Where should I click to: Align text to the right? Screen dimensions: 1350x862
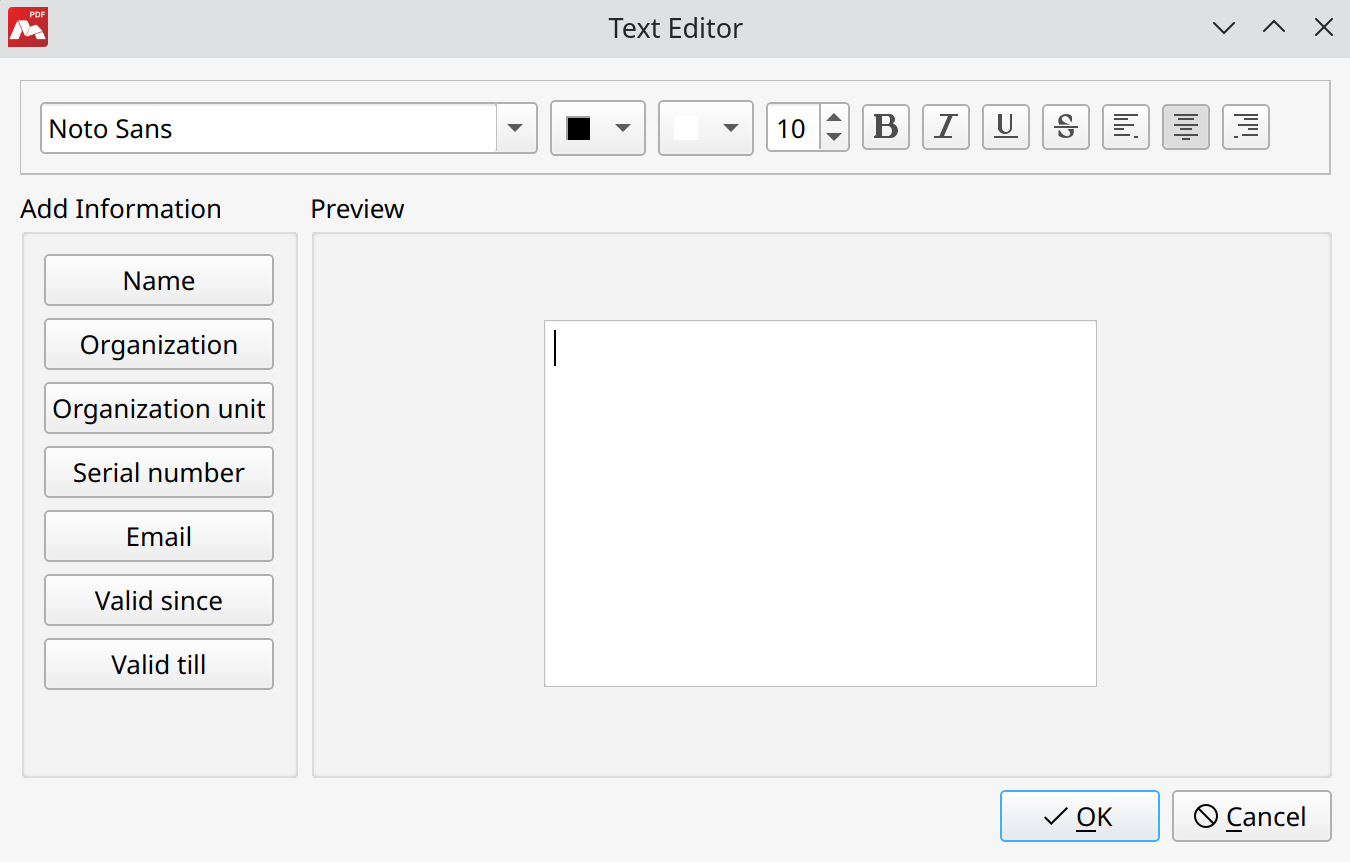[x=1245, y=127]
